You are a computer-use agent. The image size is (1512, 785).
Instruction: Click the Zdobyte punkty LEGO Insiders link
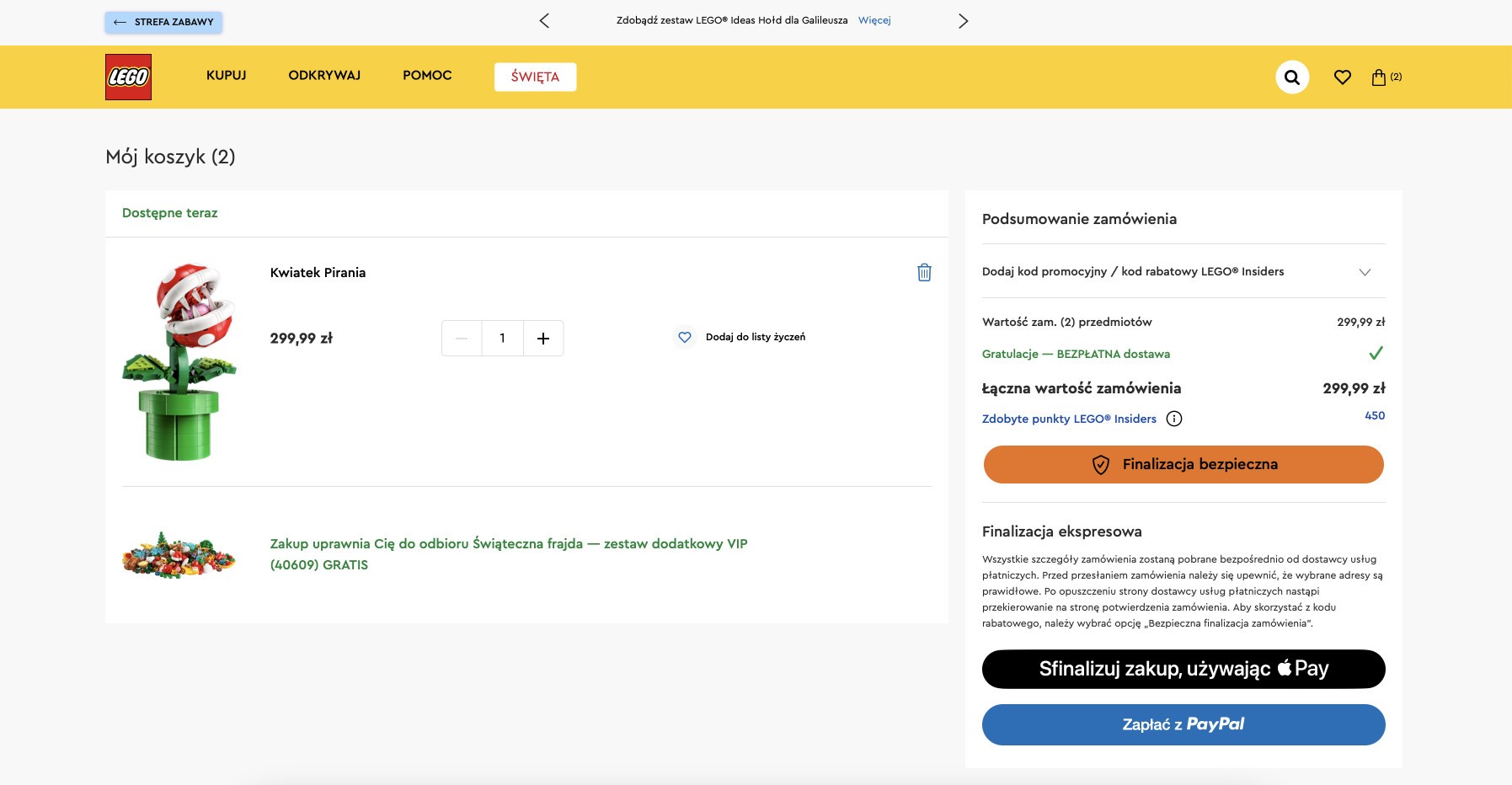1069,419
